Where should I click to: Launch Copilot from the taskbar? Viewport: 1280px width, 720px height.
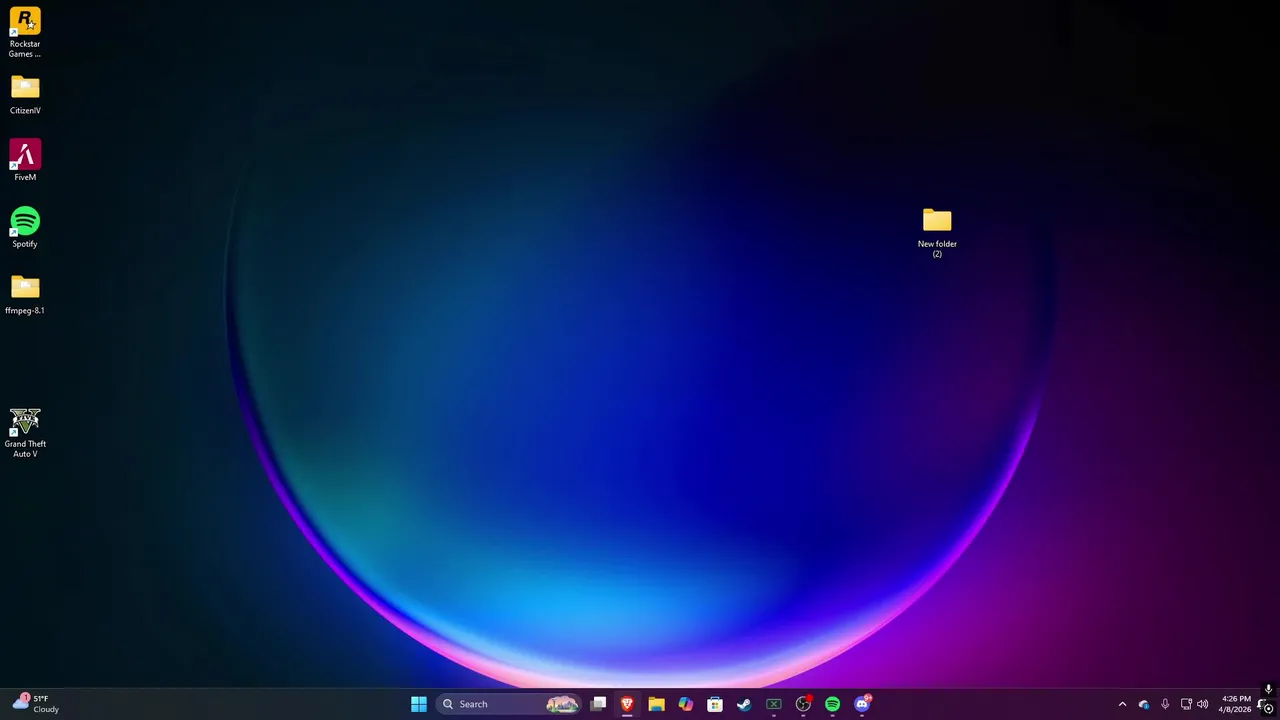pos(685,704)
